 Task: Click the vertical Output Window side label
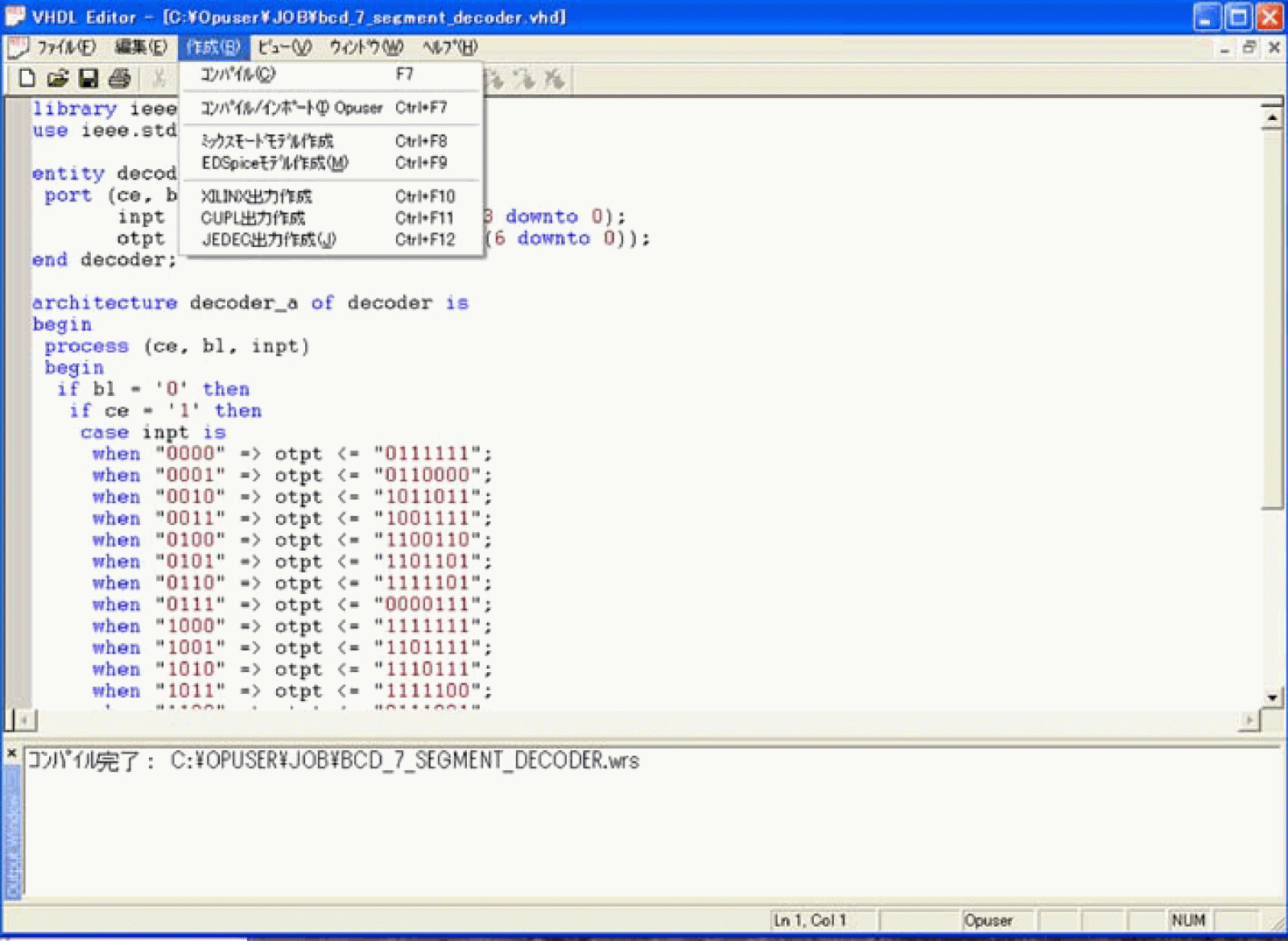pyautogui.click(x=12, y=831)
